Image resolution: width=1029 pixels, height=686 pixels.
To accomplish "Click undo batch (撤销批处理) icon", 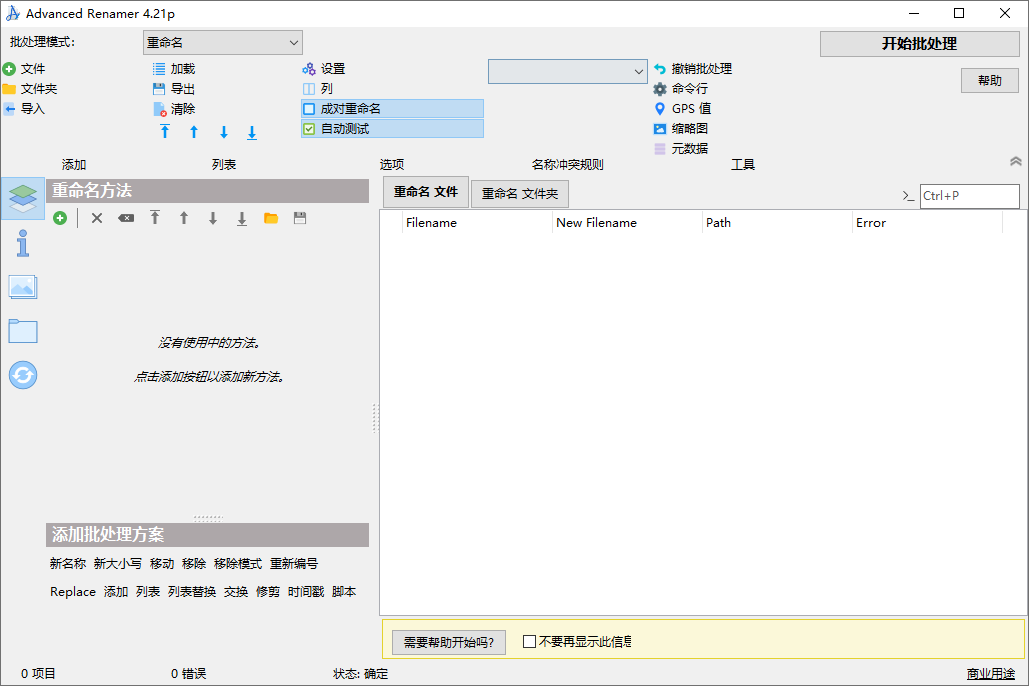I will click(x=660, y=69).
